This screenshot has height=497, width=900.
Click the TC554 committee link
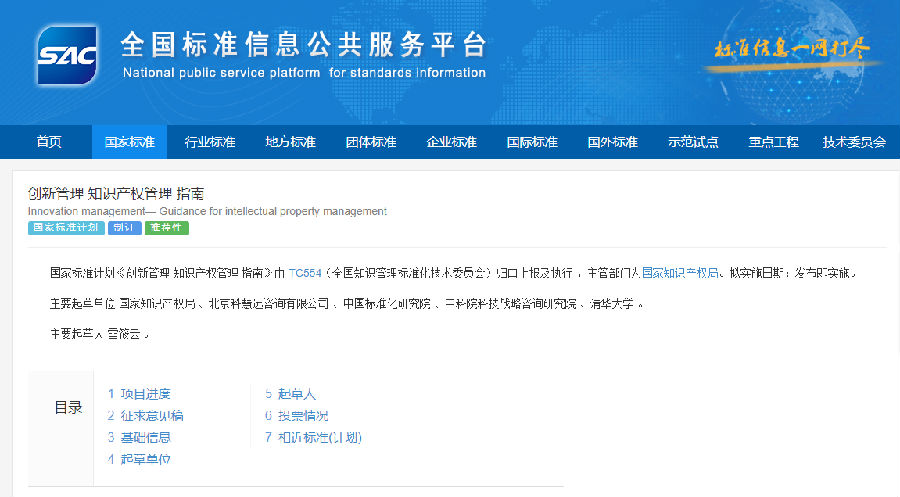tap(305, 273)
